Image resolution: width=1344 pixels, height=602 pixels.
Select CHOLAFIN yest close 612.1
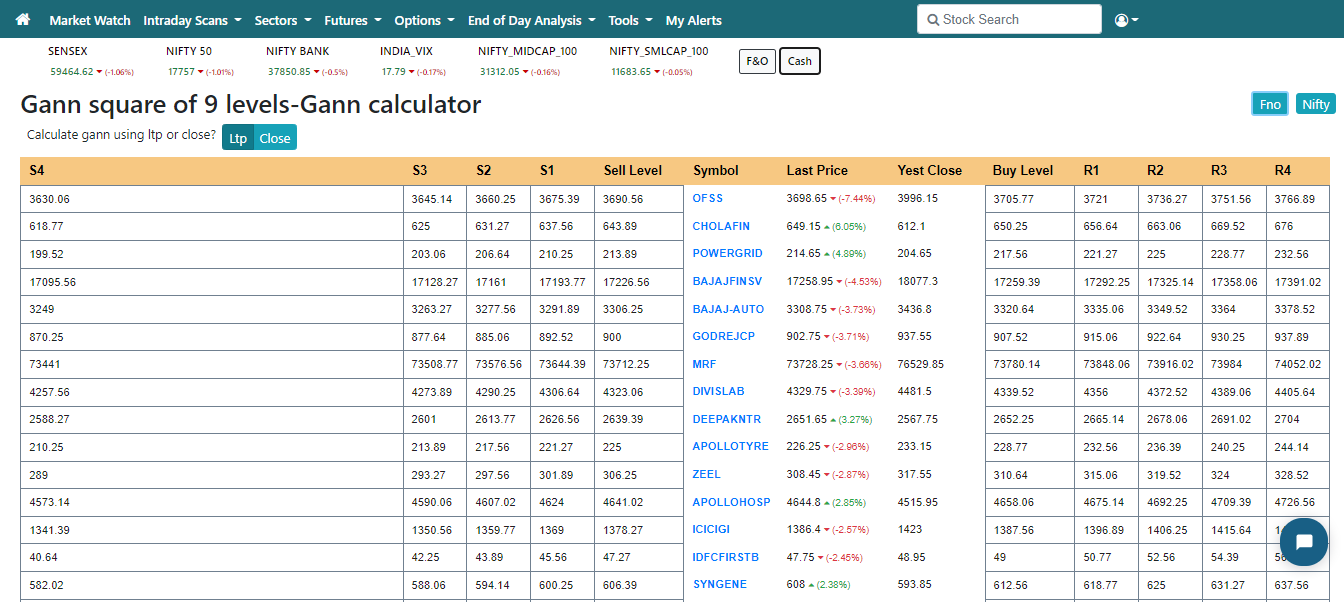pyautogui.click(x=912, y=226)
